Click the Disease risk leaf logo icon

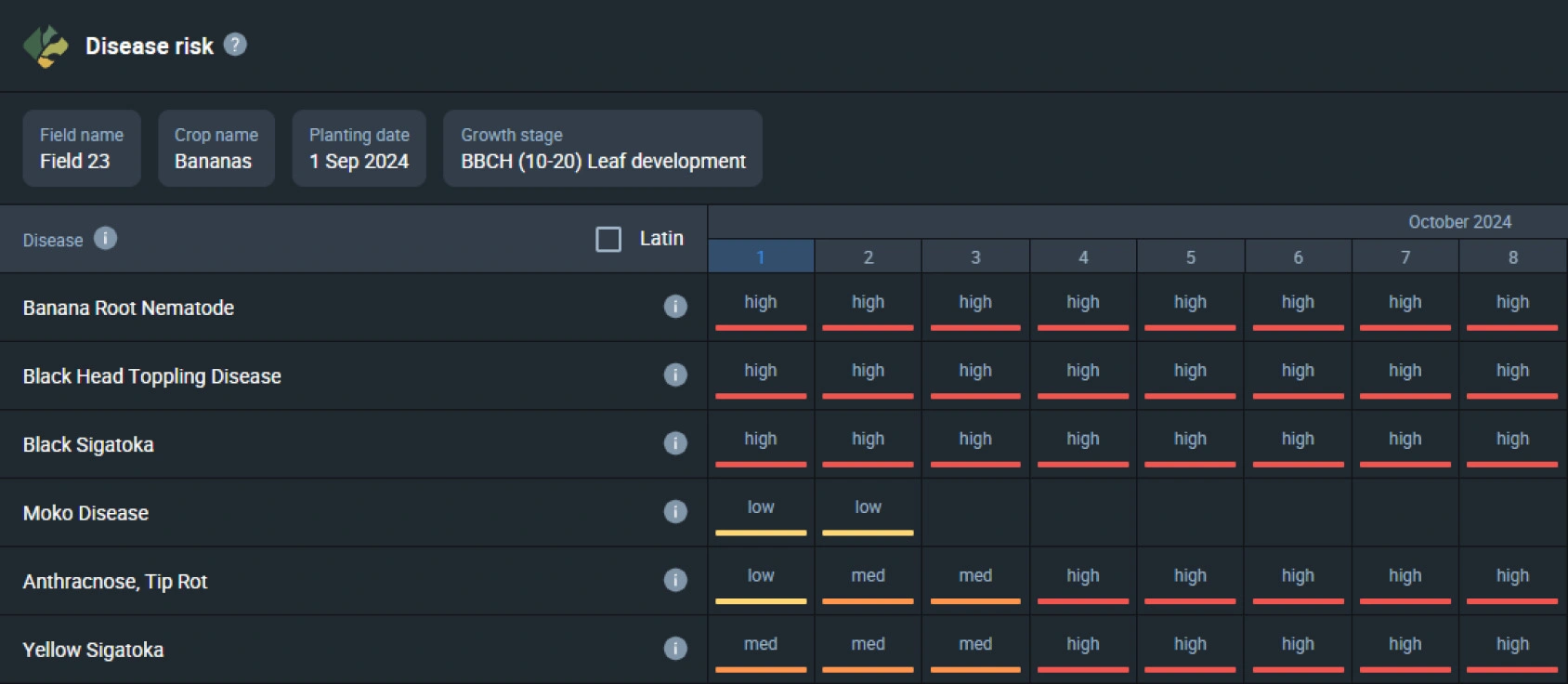(46, 46)
